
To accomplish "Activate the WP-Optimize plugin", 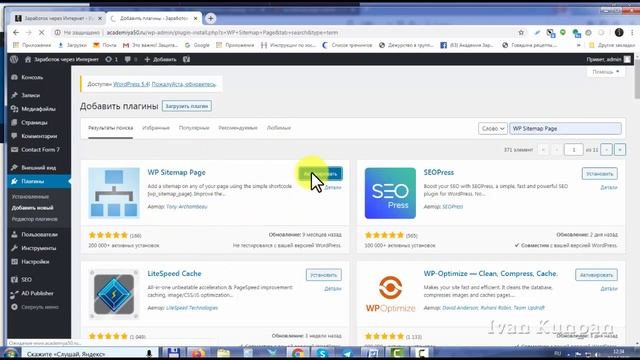I will pos(596,275).
